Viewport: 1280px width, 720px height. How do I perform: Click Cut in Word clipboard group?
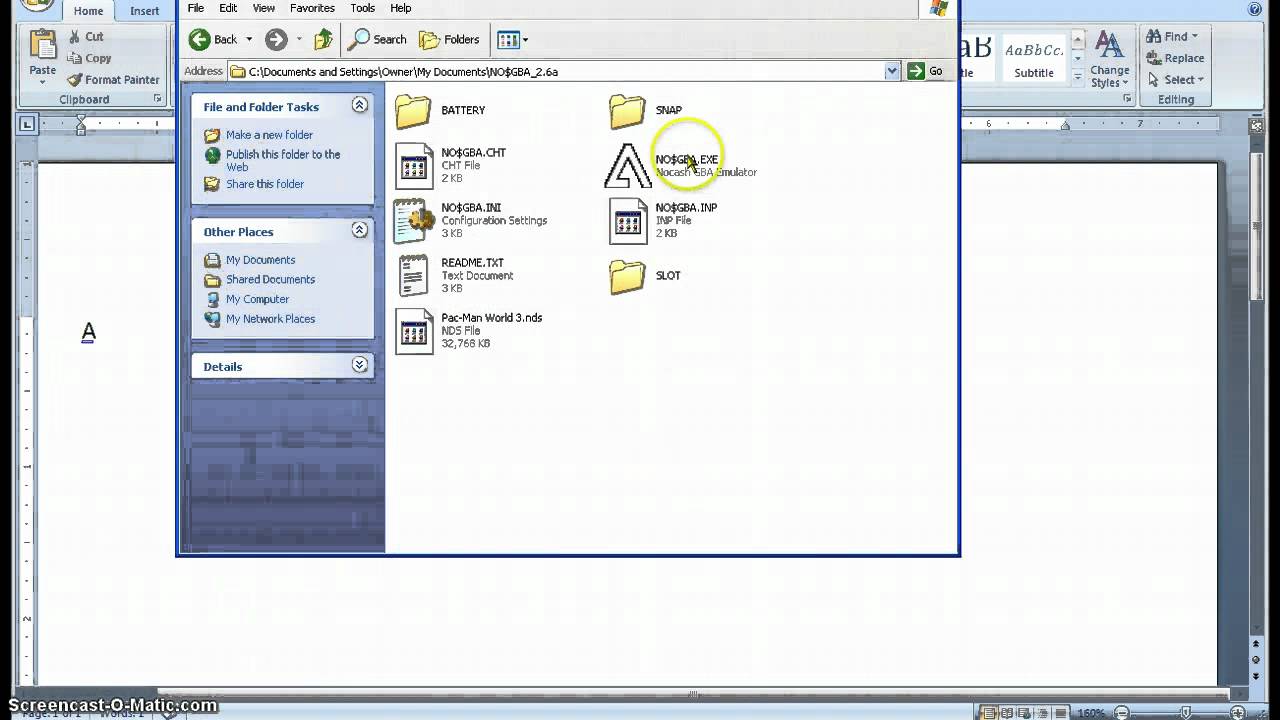pos(86,37)
